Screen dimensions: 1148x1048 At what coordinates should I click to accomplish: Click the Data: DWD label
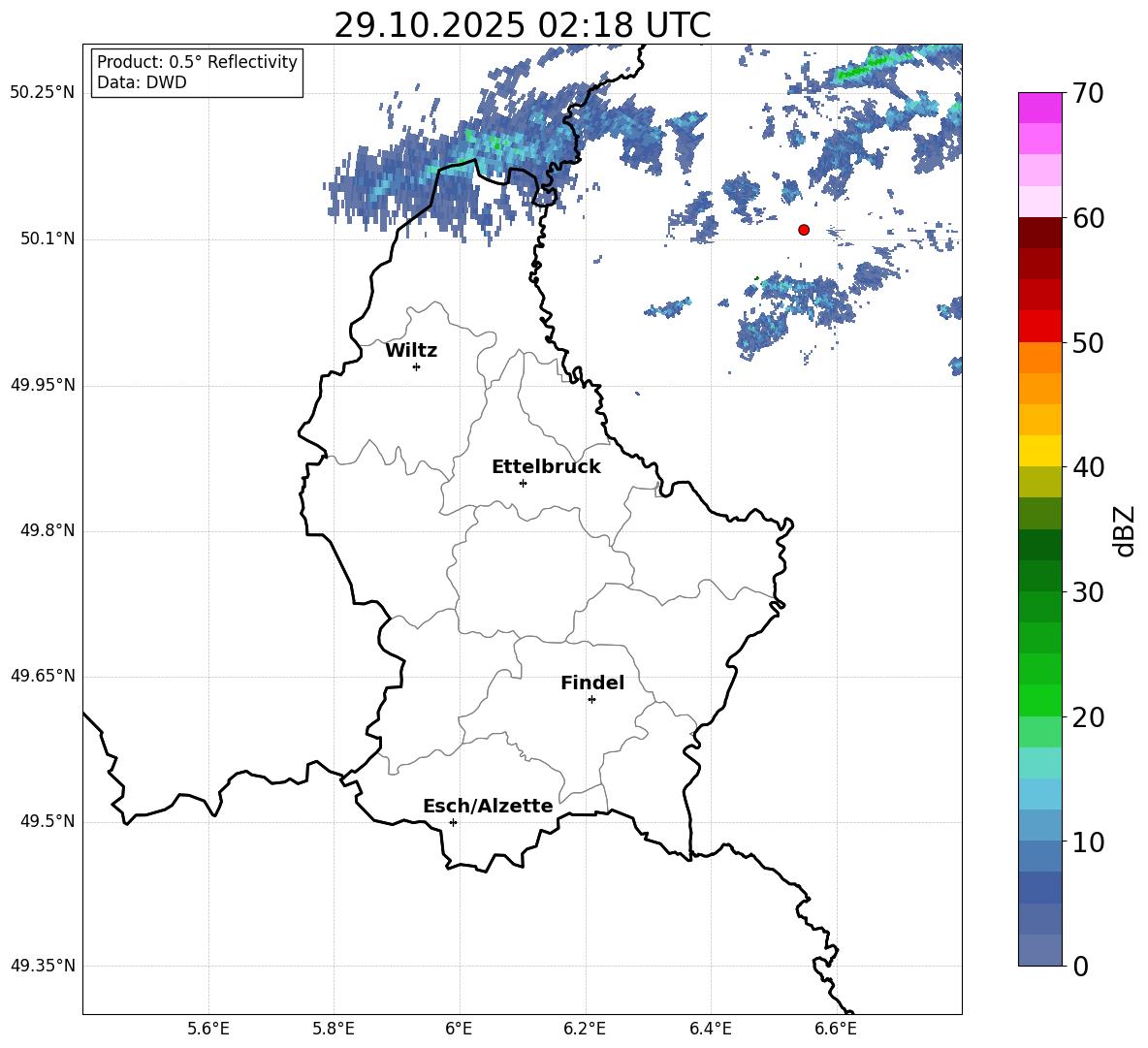(142, 82)
